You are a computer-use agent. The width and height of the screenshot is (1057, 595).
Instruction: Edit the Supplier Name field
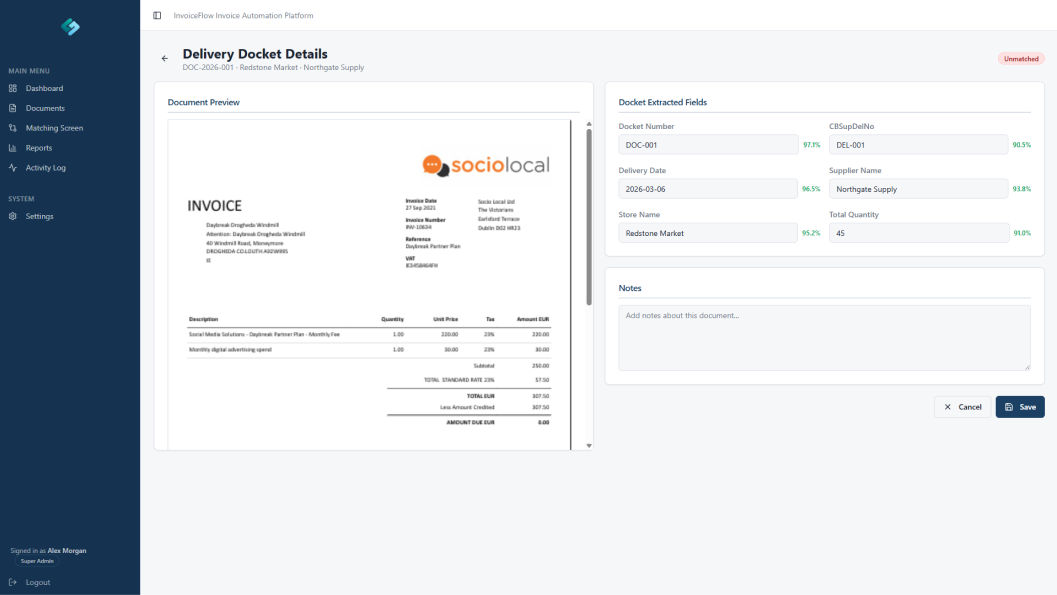click(919, 189)
